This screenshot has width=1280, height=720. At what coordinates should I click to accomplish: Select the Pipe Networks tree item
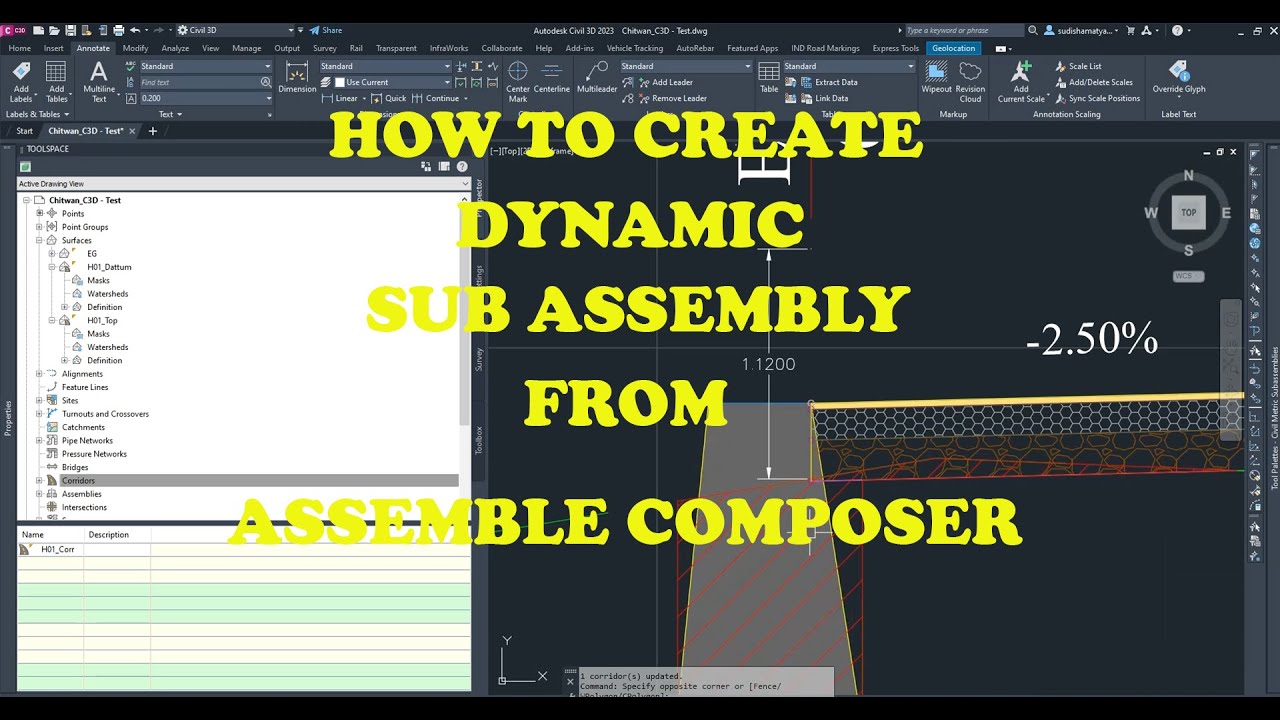click(87, 440)
